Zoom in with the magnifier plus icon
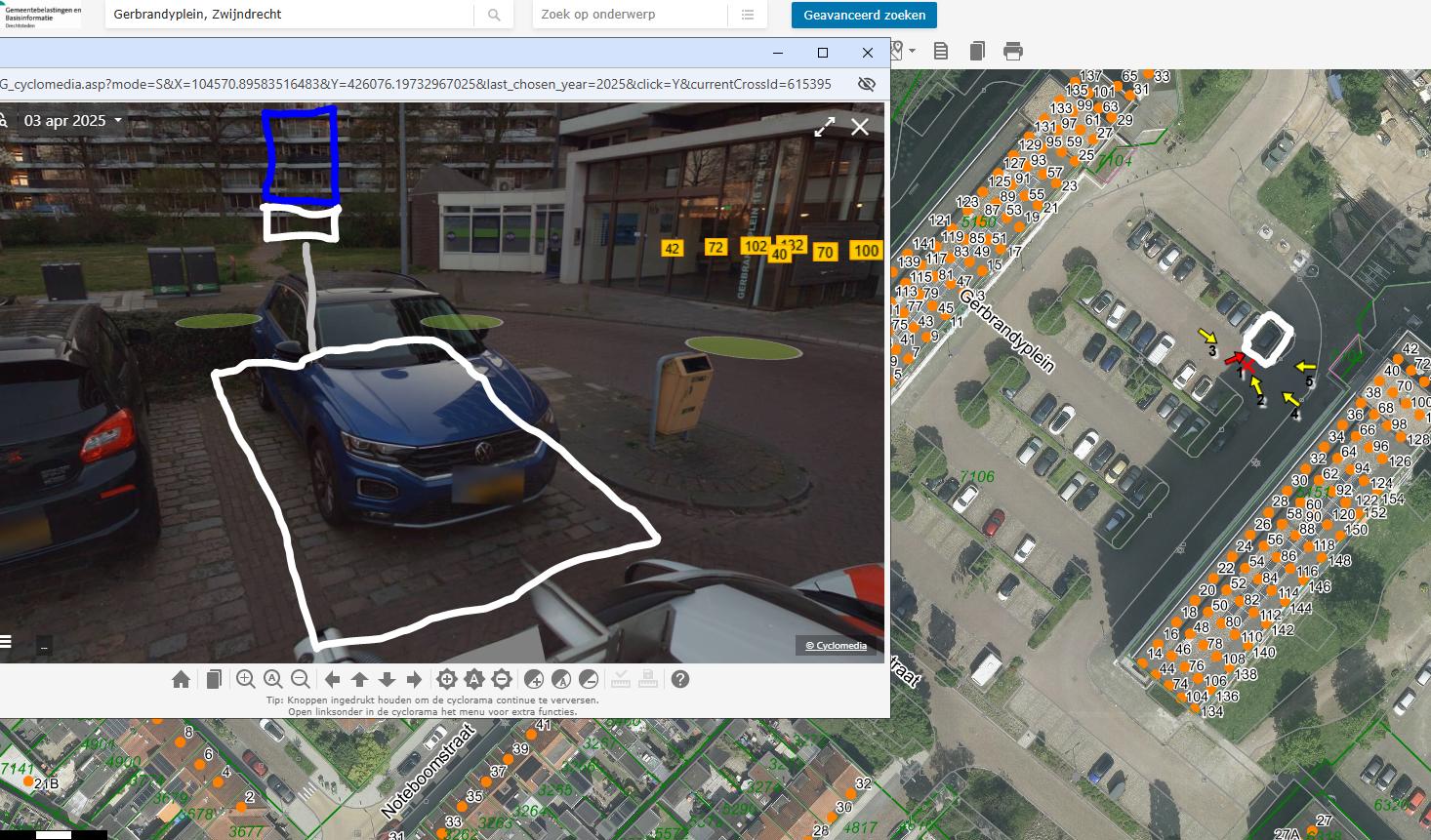Screen dimensions: 1431x840 click(x=246, y=680)
